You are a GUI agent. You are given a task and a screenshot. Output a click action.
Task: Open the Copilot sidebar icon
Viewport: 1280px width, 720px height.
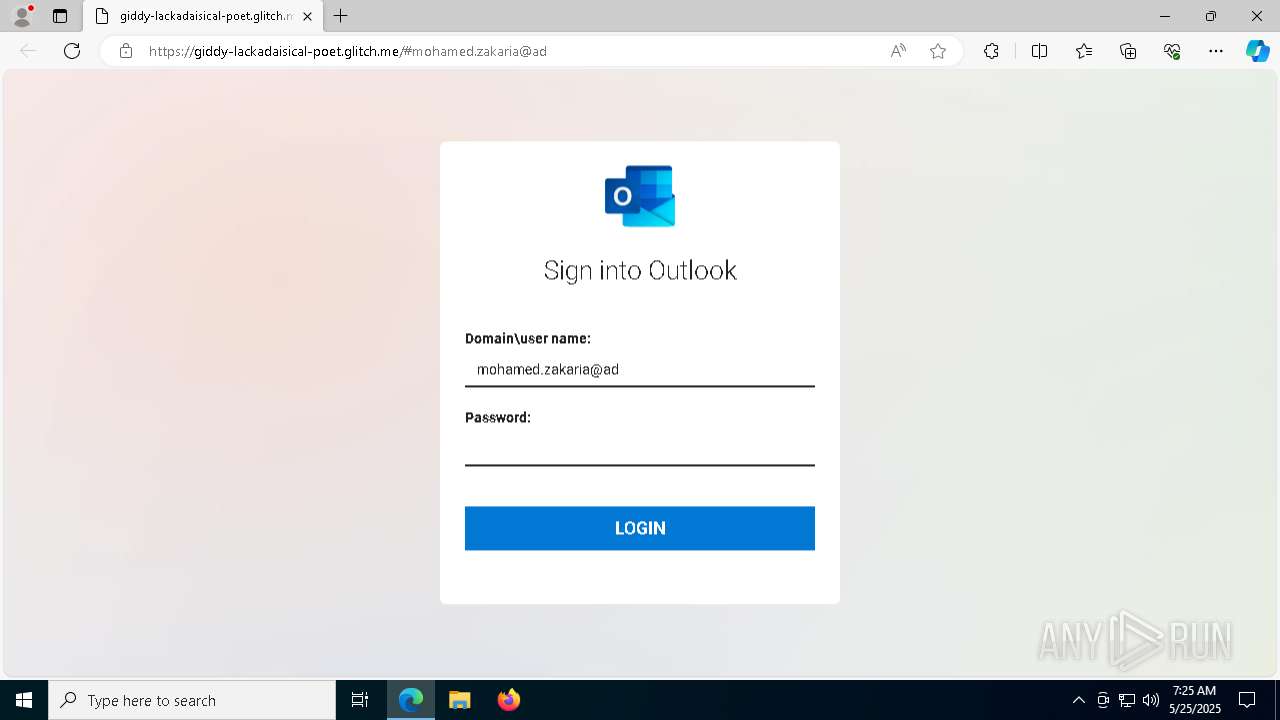pos(1257,51)
